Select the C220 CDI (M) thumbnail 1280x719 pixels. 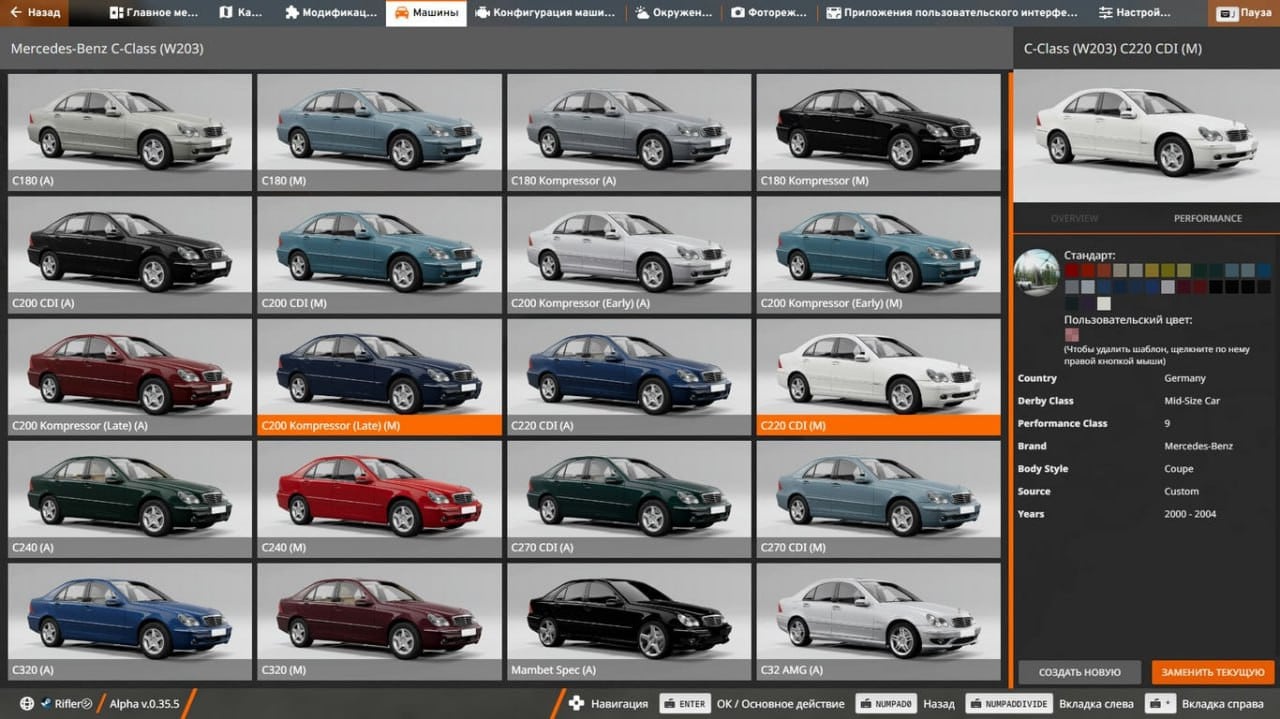click(879, 377)
